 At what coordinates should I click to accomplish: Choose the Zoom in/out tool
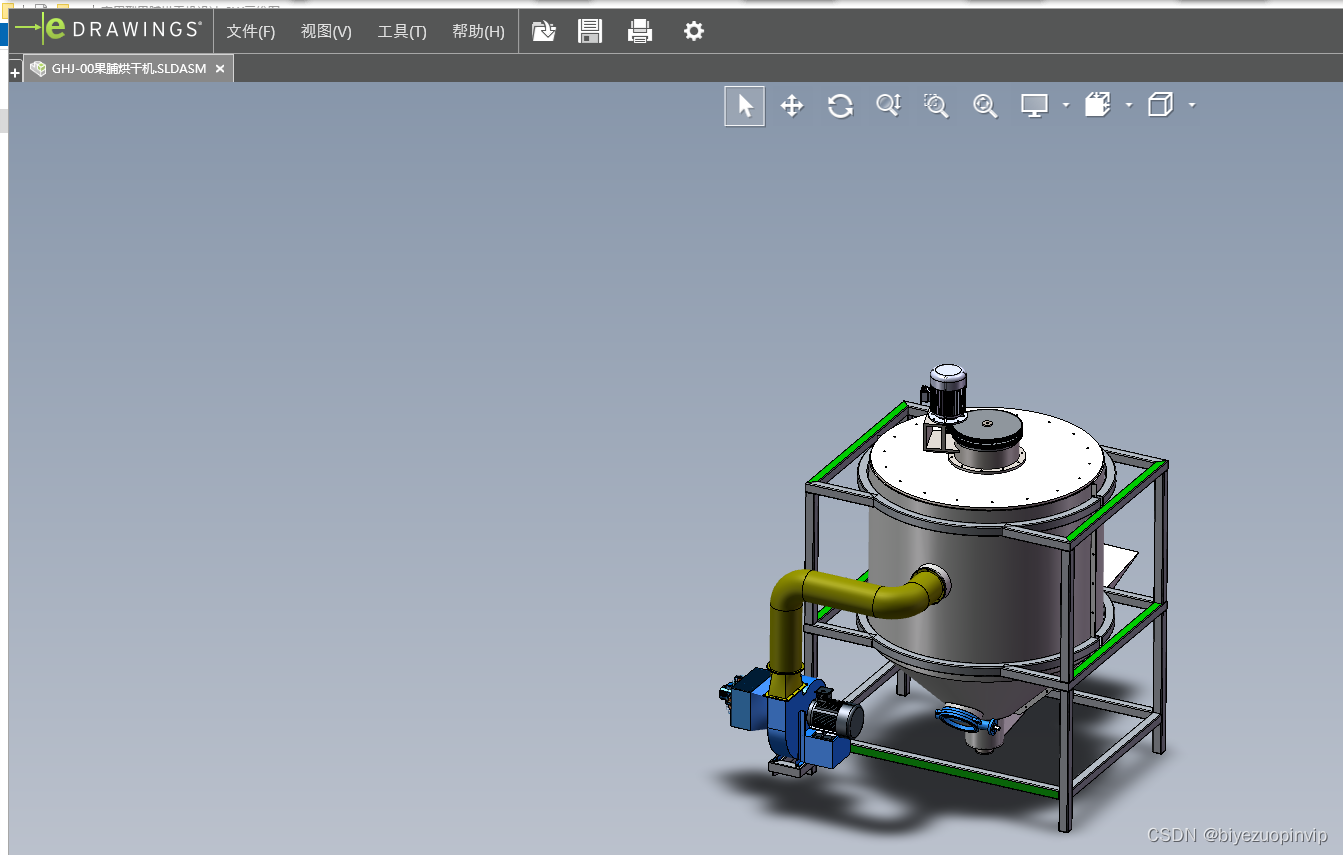pyautogui.click(x=888, y=105)
